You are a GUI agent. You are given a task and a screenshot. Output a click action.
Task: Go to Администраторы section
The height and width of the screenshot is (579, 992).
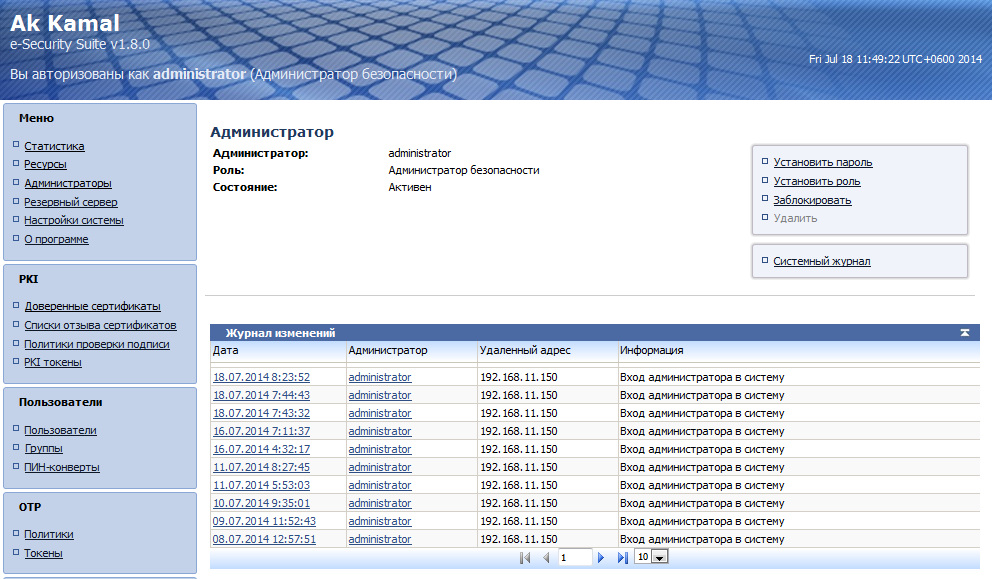click(68, 184)
